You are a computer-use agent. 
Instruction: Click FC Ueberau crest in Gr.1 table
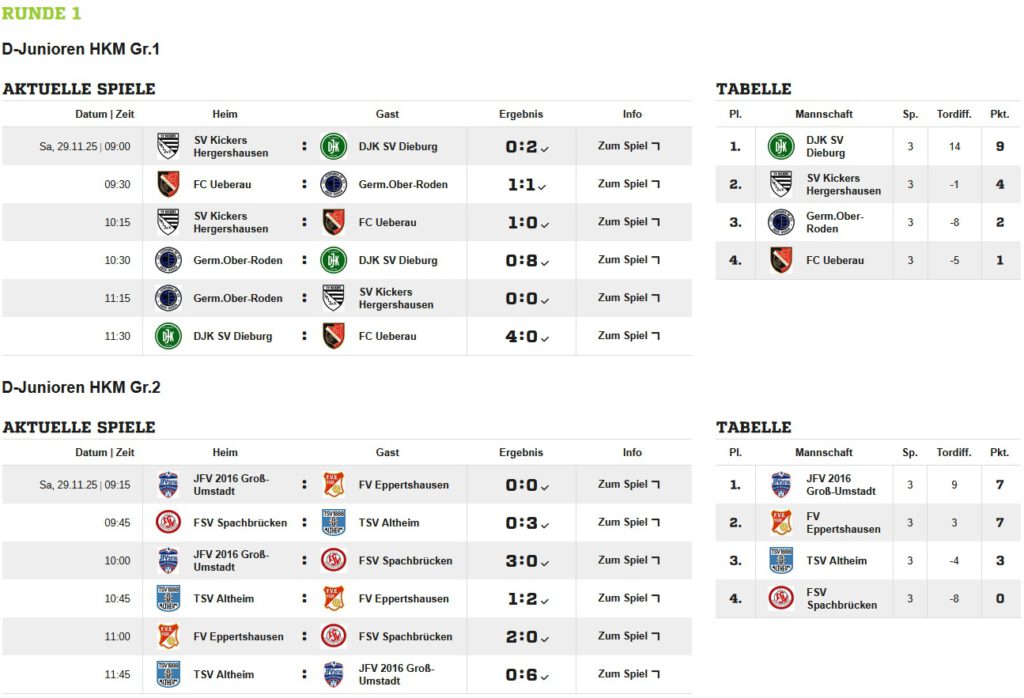point(781,260)
